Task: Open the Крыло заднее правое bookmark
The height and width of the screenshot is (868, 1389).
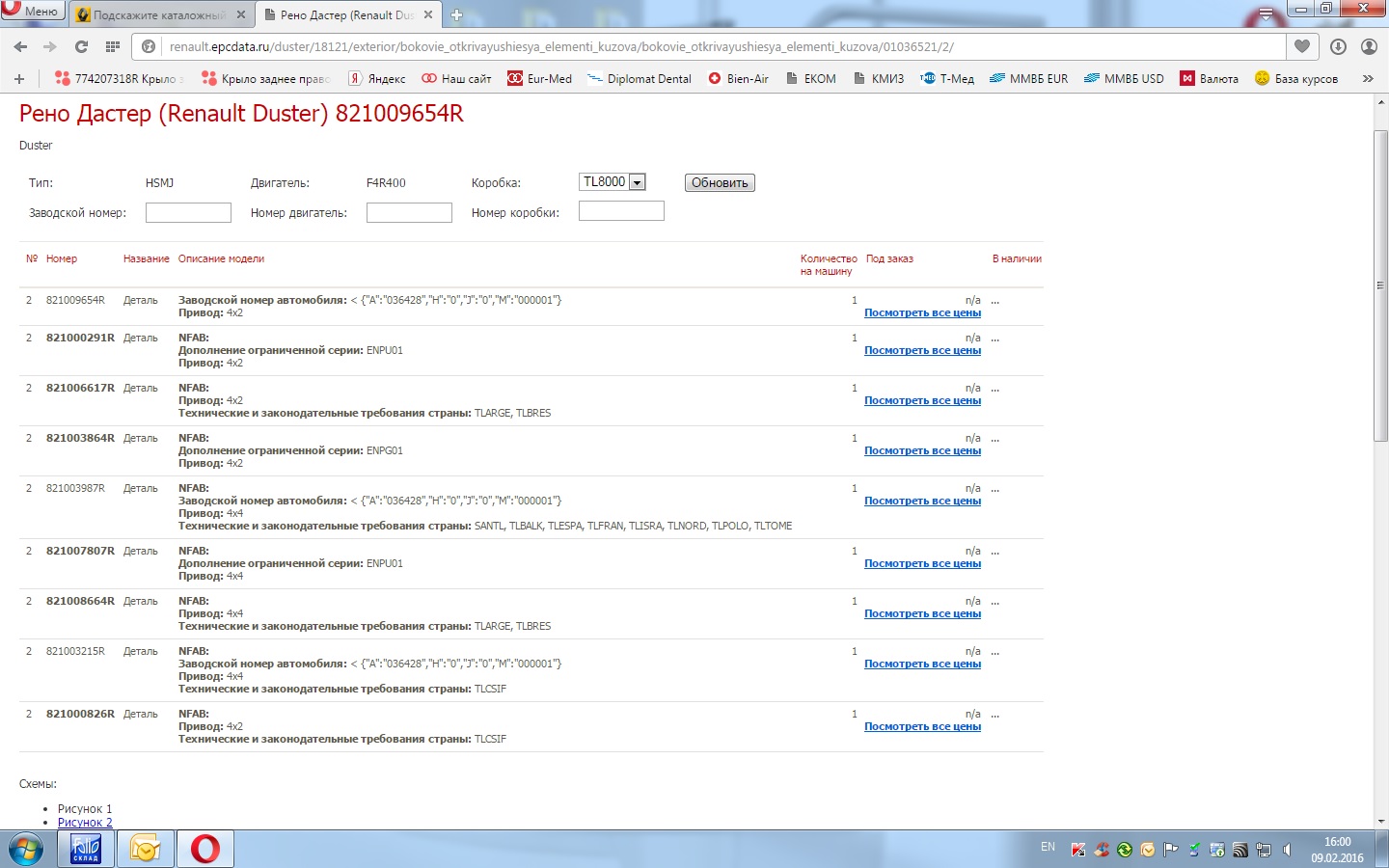Action: click(265, 78)
